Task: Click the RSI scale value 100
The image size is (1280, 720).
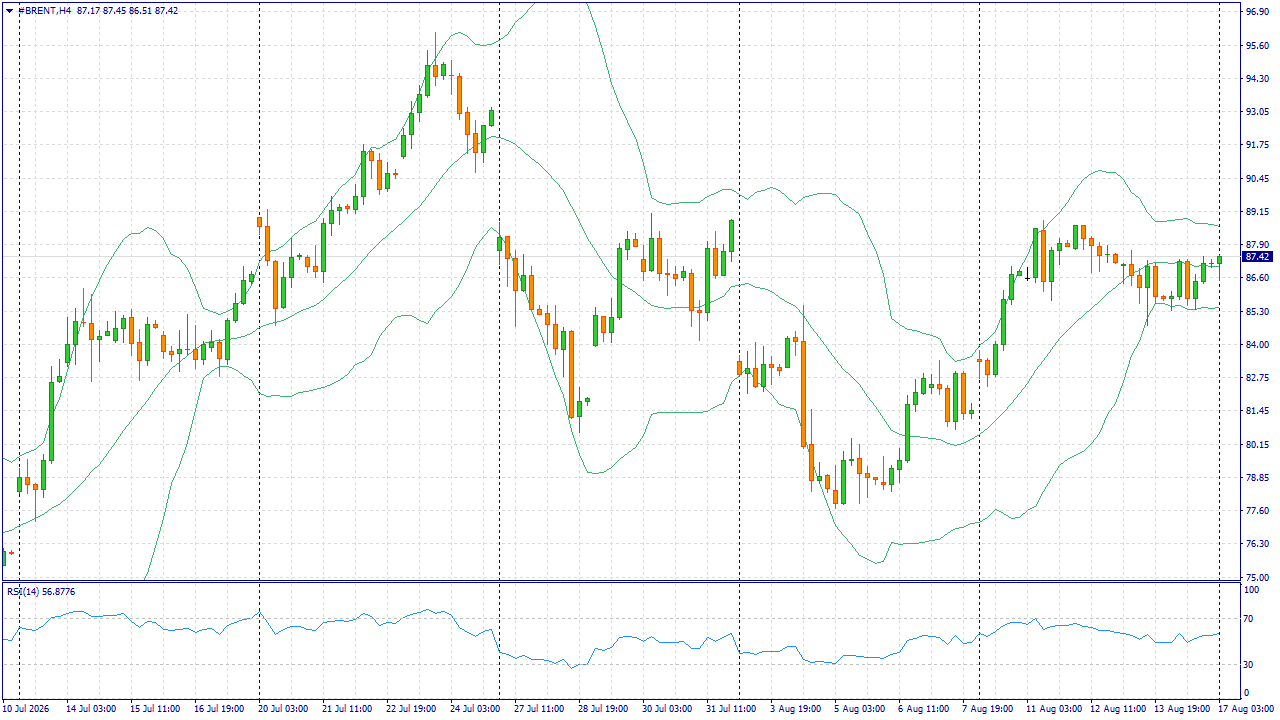Action: (x=1251, y=590)
